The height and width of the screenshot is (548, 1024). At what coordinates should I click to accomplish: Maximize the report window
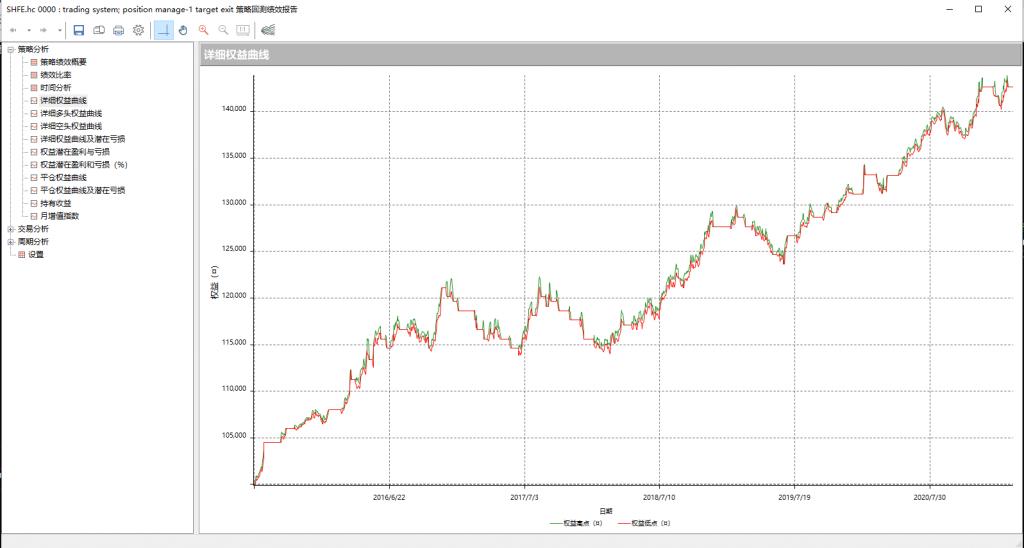(978, 9)
